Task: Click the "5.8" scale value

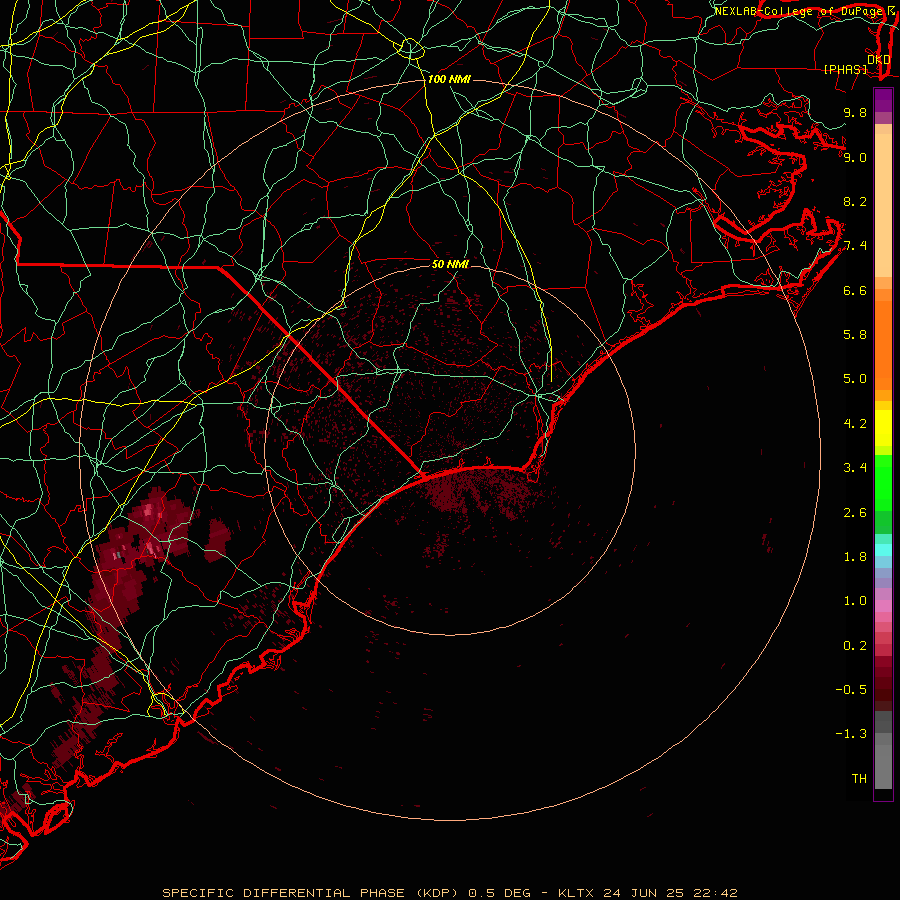Action: coord(855,335)
